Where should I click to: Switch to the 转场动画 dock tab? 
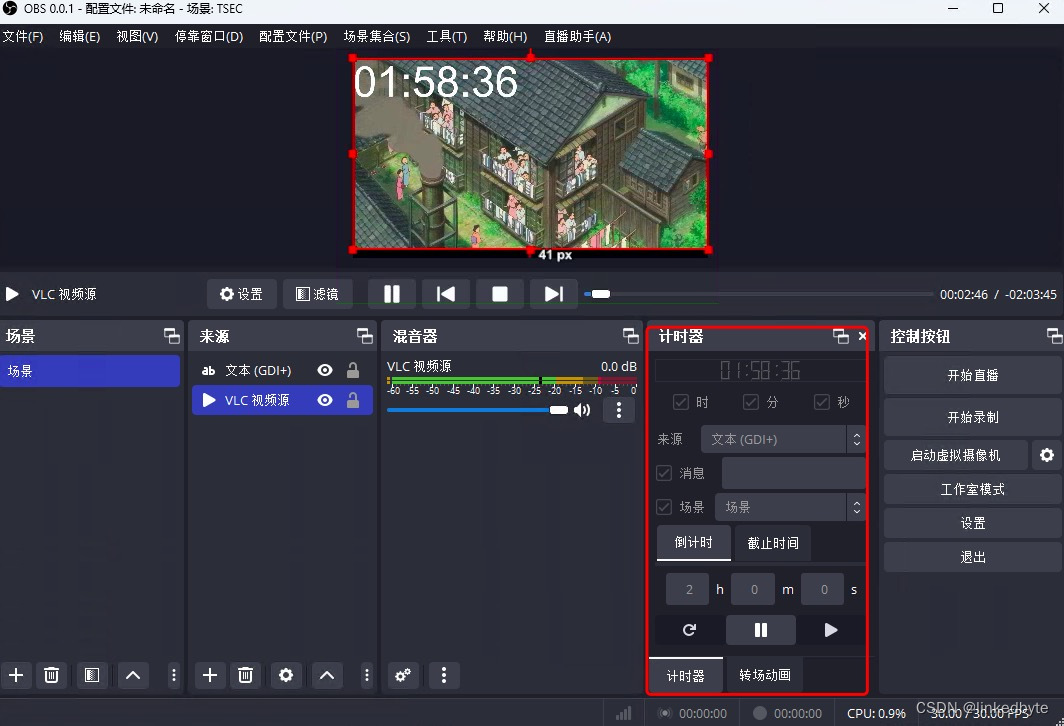pos(765,675)
